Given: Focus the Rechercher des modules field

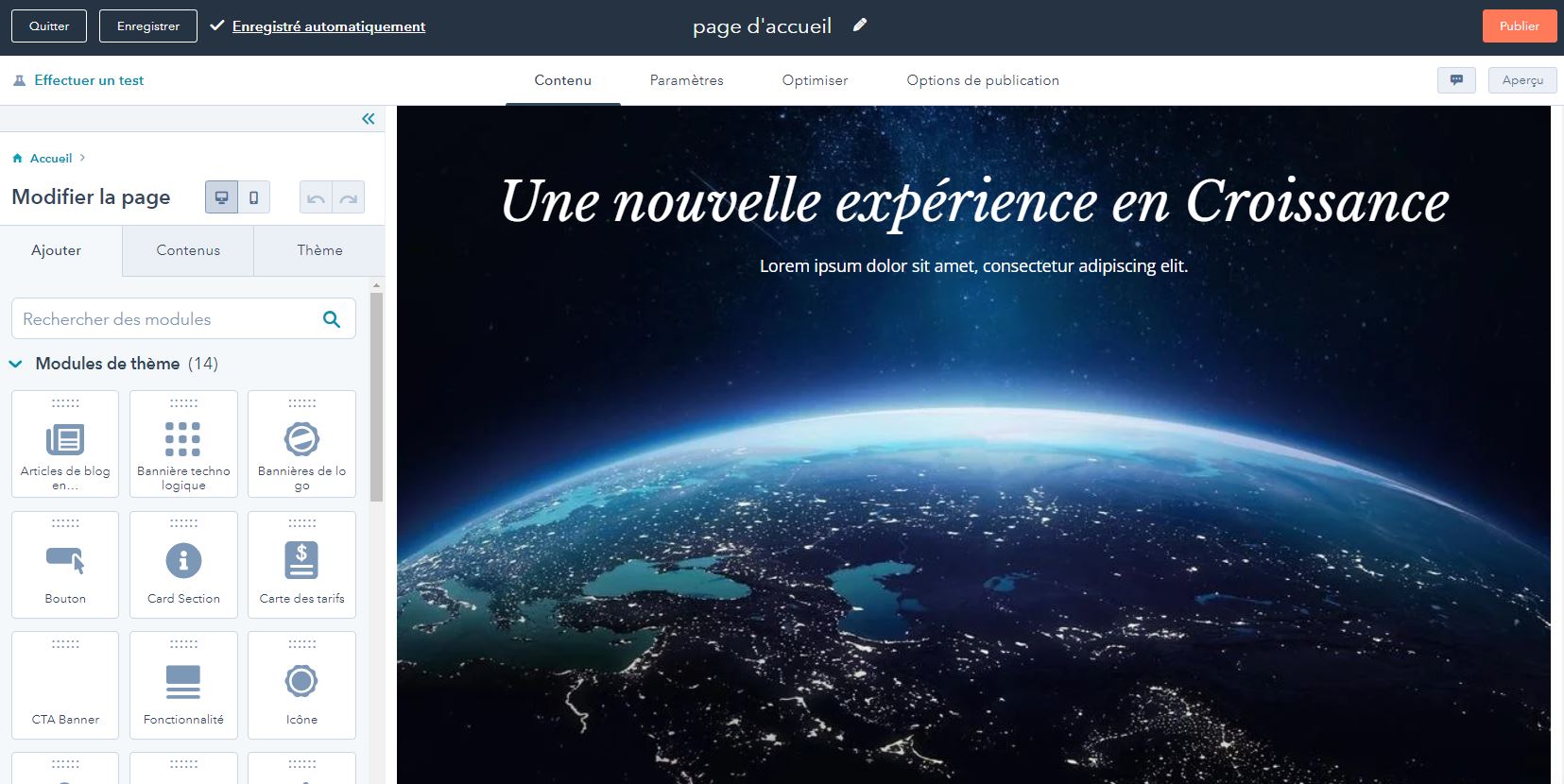Looking at the screenshot, I should coord(183,319).
